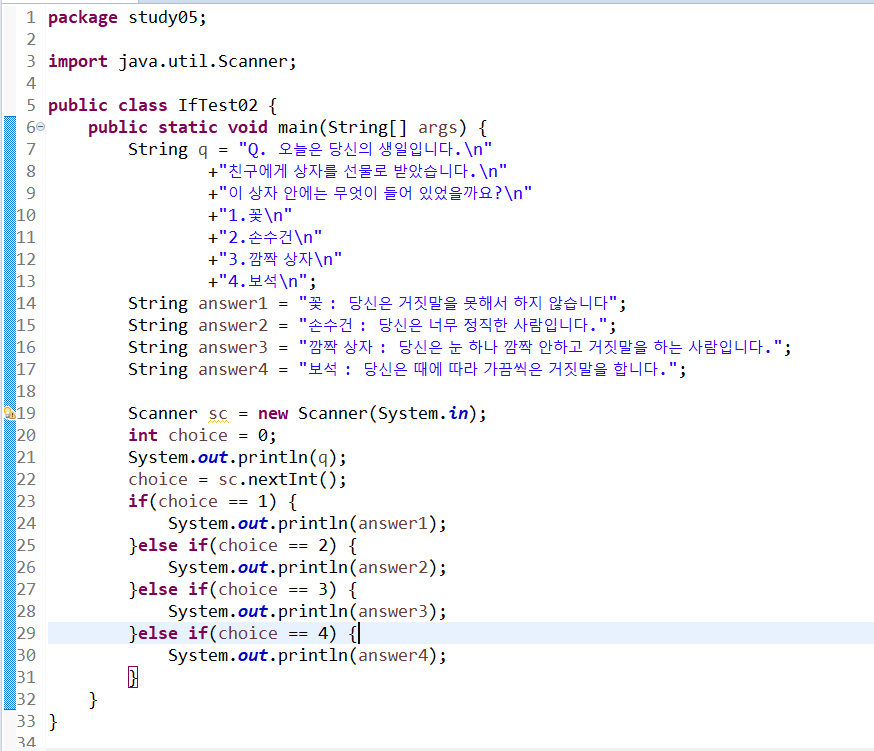Click 'println(q)' call
Image resolution: width=874 pixels, height=751 pixels.
pyautogui.click(x=288, y=458)
